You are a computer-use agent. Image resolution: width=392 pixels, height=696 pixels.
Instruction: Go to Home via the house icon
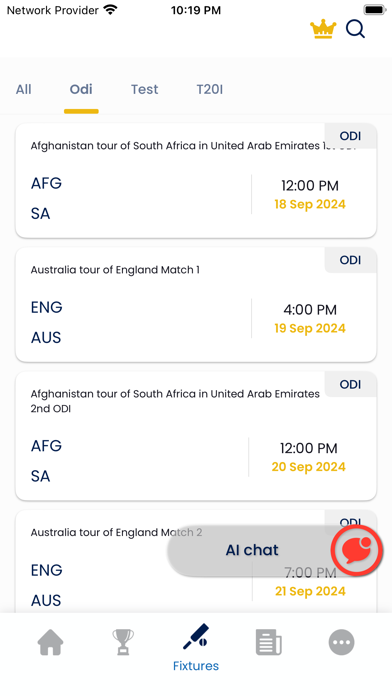(x=50, y=642)
